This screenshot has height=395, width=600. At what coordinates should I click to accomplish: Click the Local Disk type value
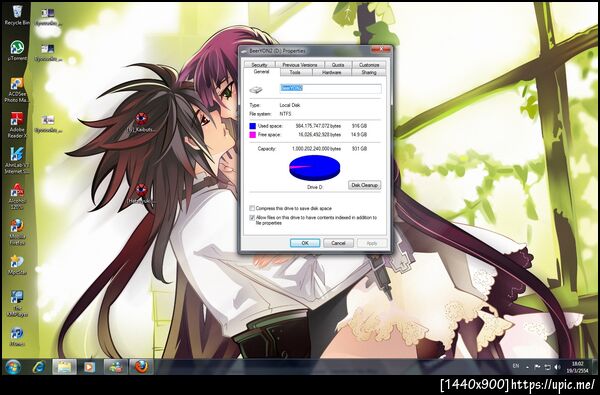coord(290,105)
